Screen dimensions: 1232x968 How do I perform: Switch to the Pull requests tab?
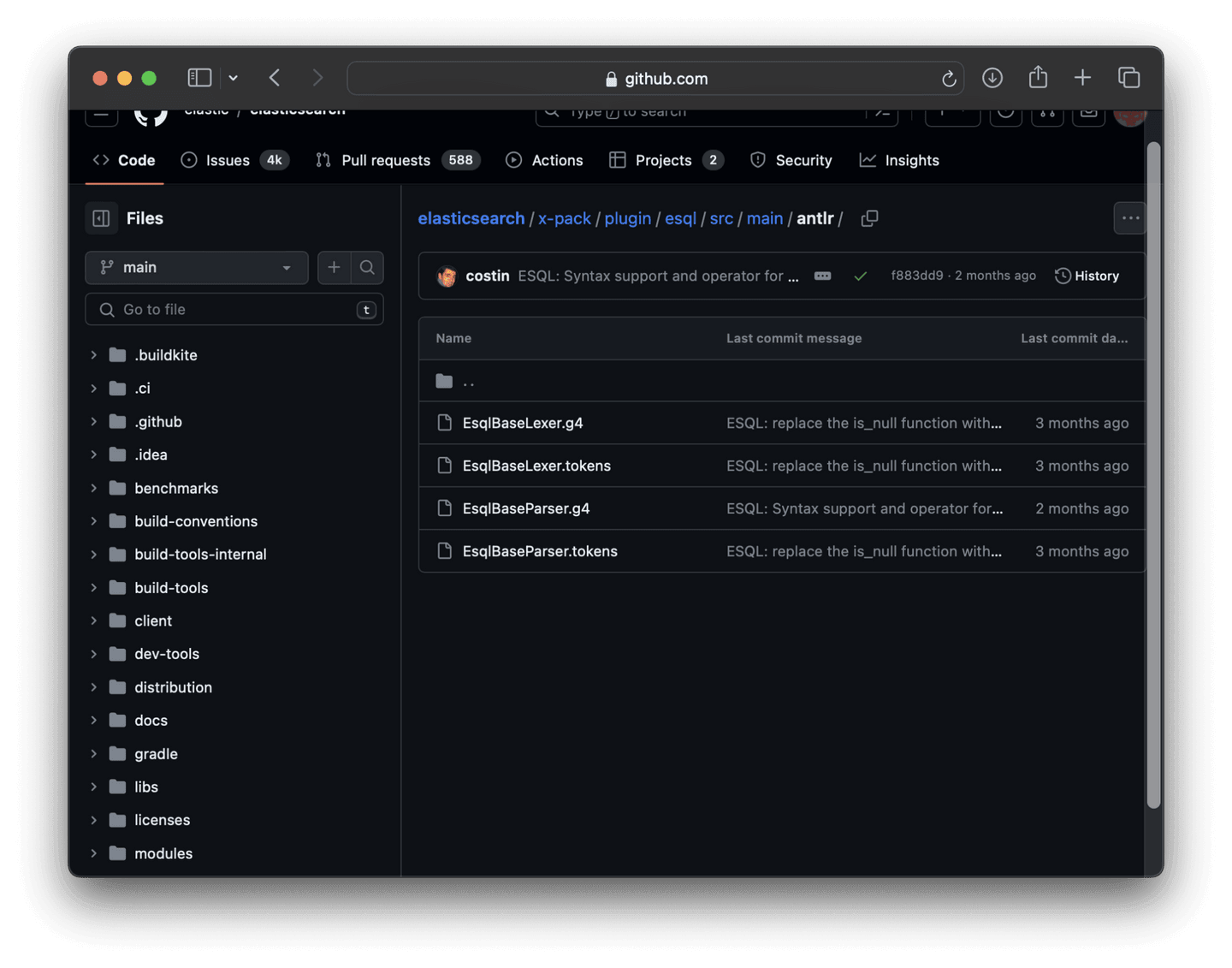pos(385,160)
